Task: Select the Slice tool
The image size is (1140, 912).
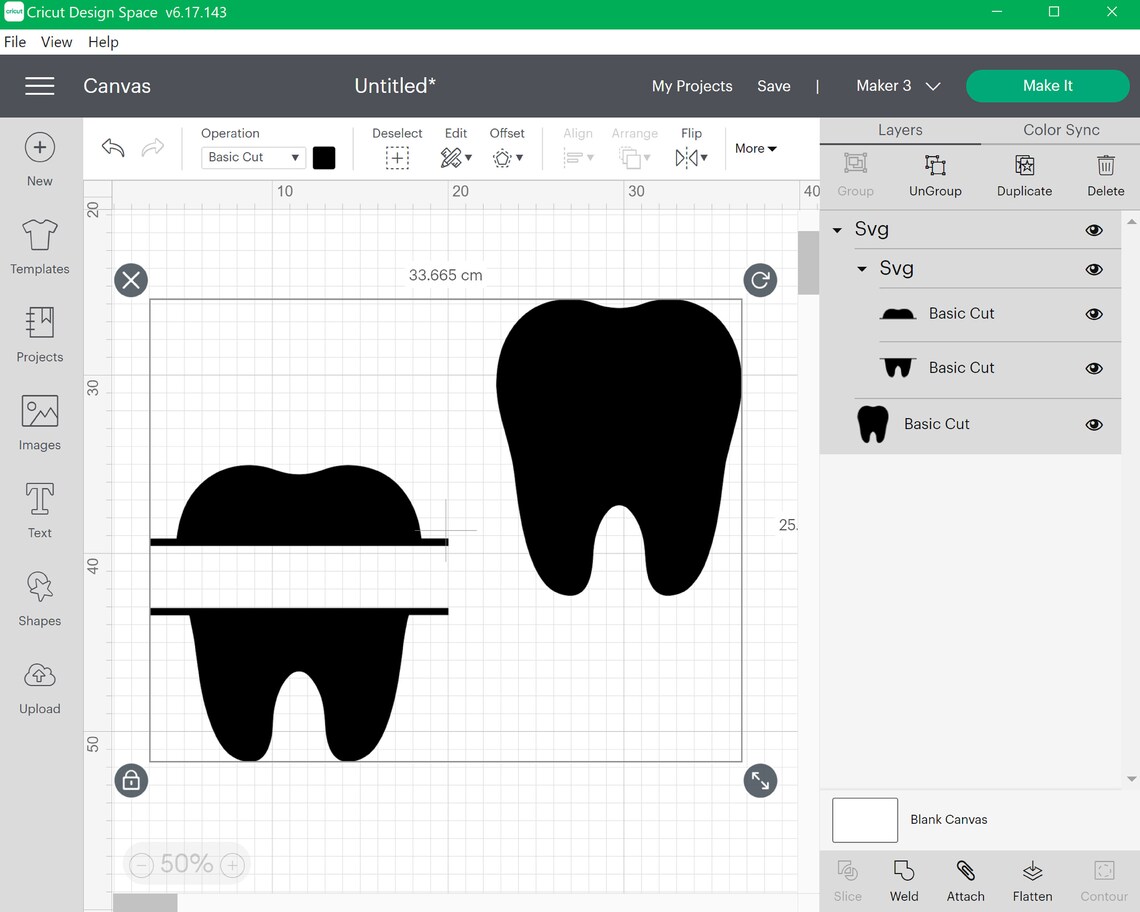Action: pos(847,880)
